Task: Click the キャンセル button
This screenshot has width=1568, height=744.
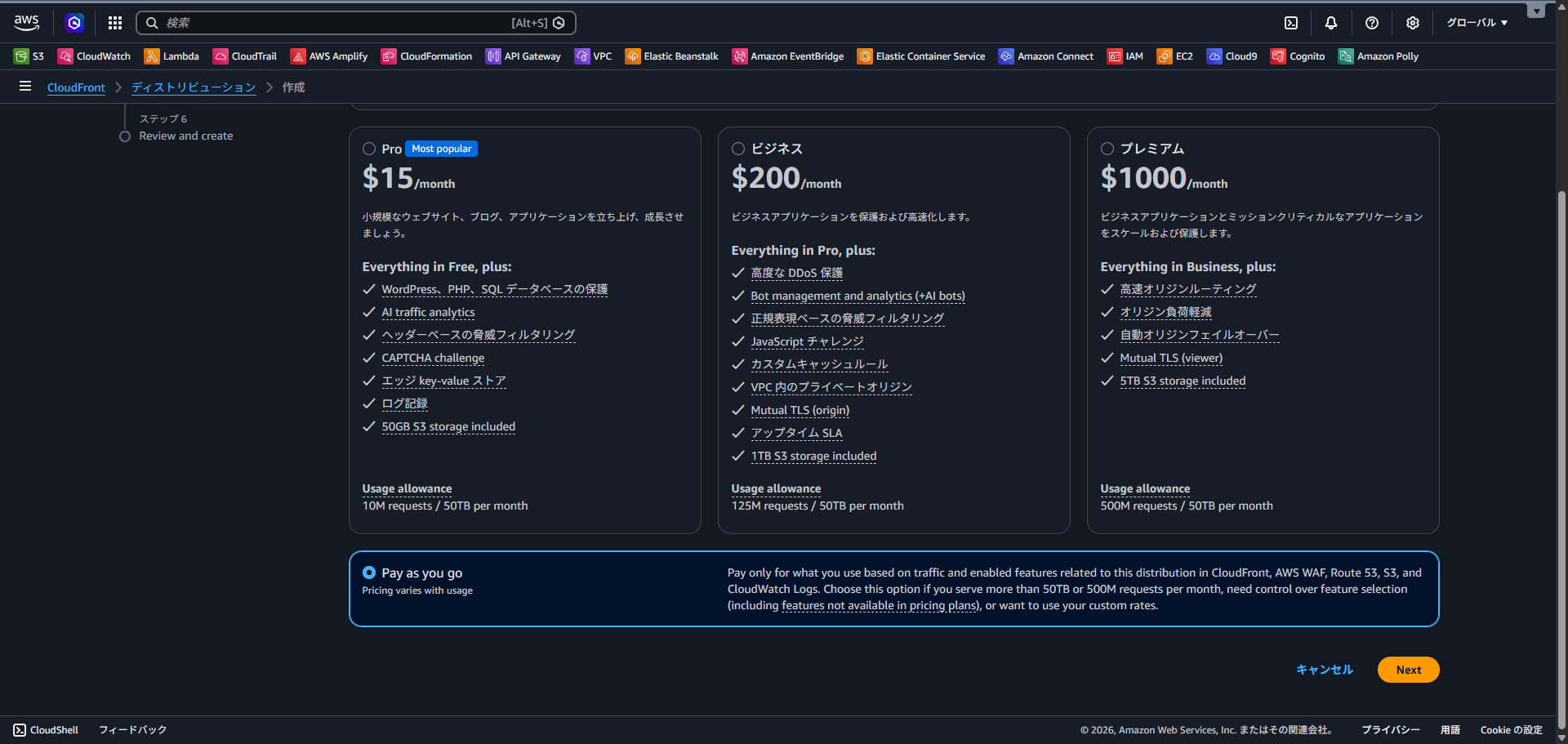Action: click(1325, 670)
